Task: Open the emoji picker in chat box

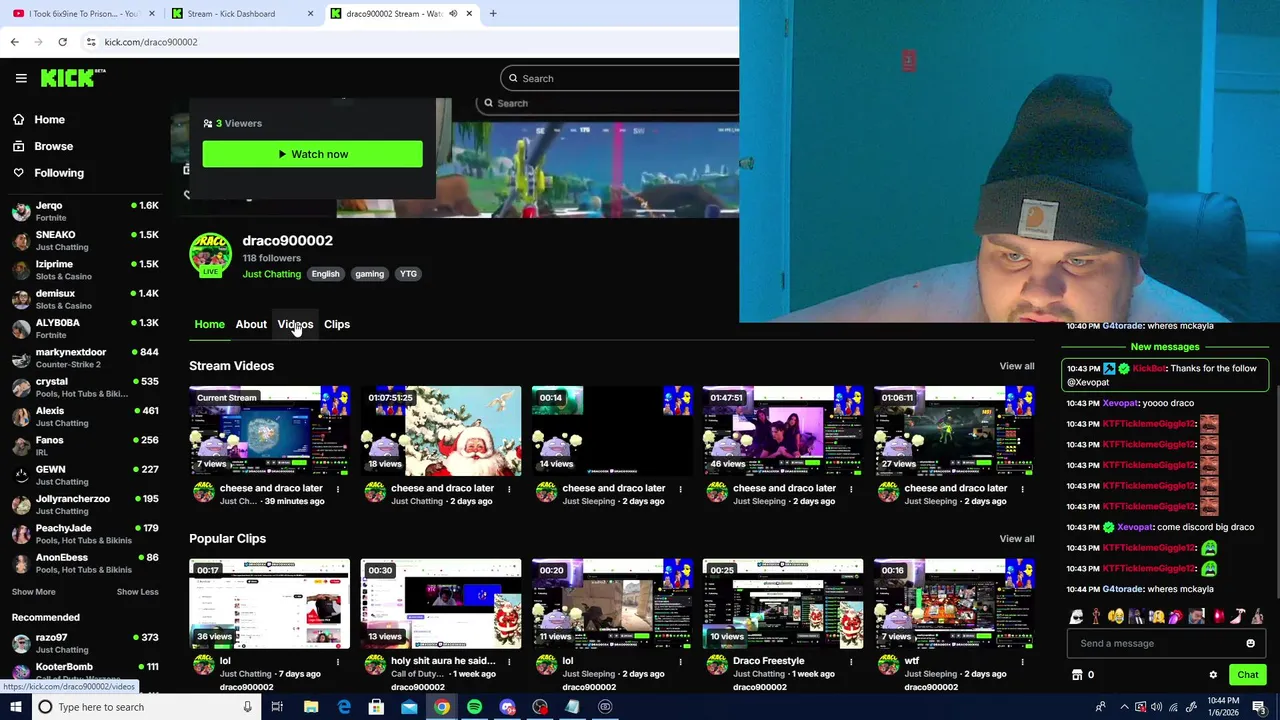Action: pyautogui.click(x=1250, y=644)
